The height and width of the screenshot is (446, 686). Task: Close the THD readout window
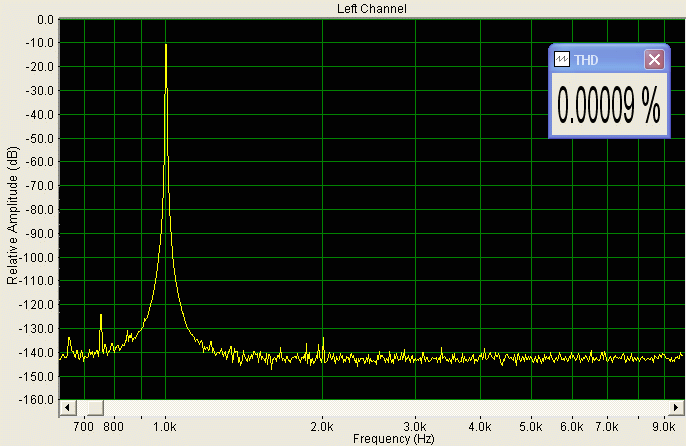(654, 60)
